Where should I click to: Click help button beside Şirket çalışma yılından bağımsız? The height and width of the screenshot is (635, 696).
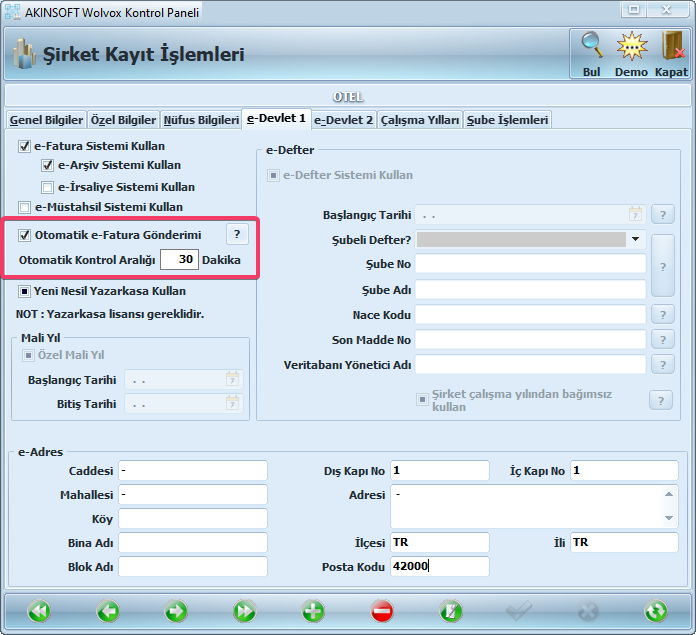tap(661, 400)
